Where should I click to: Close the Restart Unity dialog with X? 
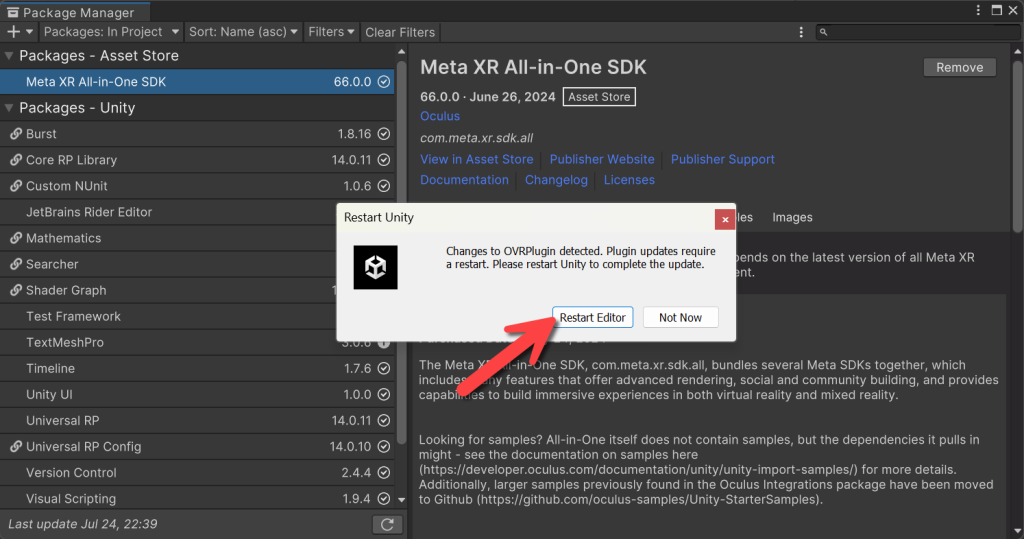click(x=725, y=220)
